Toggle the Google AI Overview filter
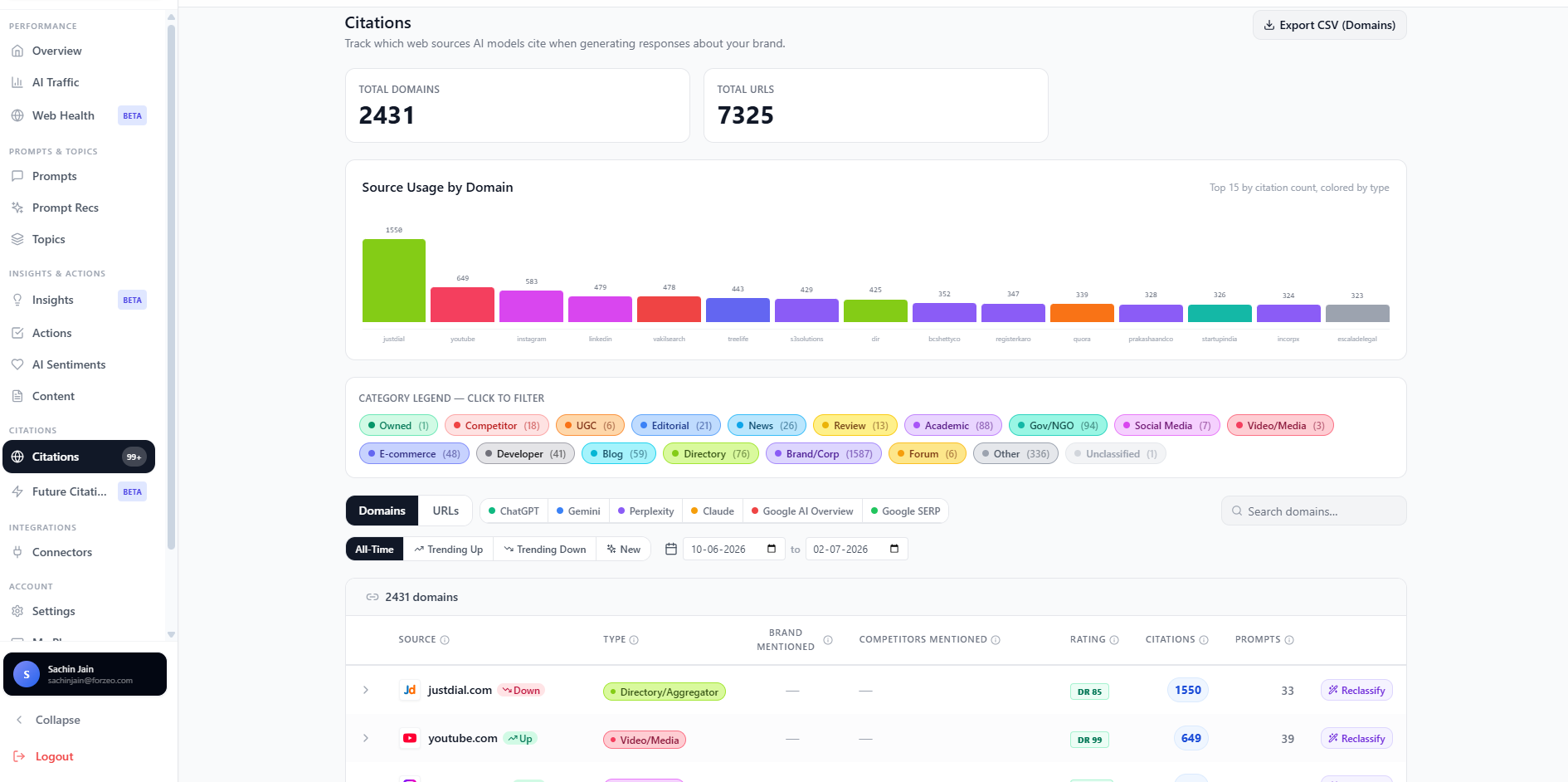The width and height of the screenshot is (1568, 782). tap(802, 511)
